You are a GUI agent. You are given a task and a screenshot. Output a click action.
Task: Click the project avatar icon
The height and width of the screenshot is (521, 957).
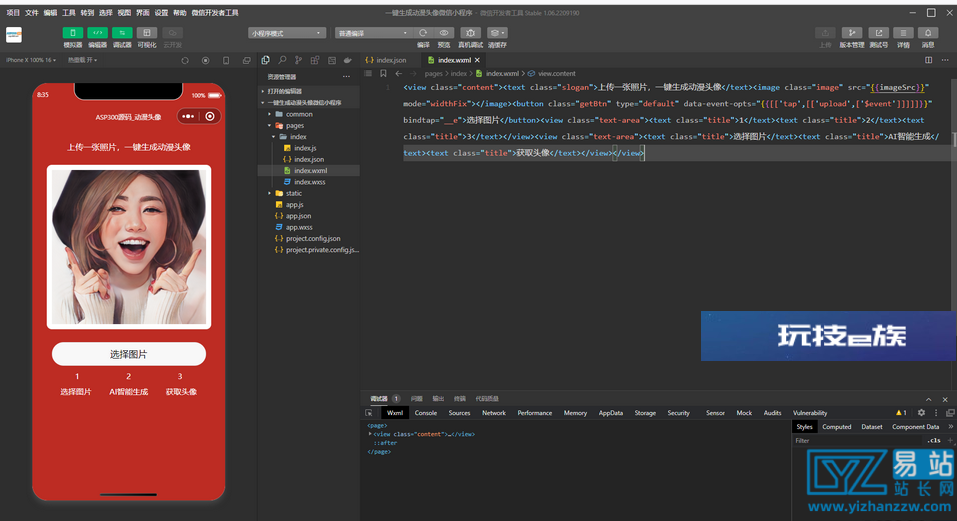pyautogui.click(x=13, y=35)
